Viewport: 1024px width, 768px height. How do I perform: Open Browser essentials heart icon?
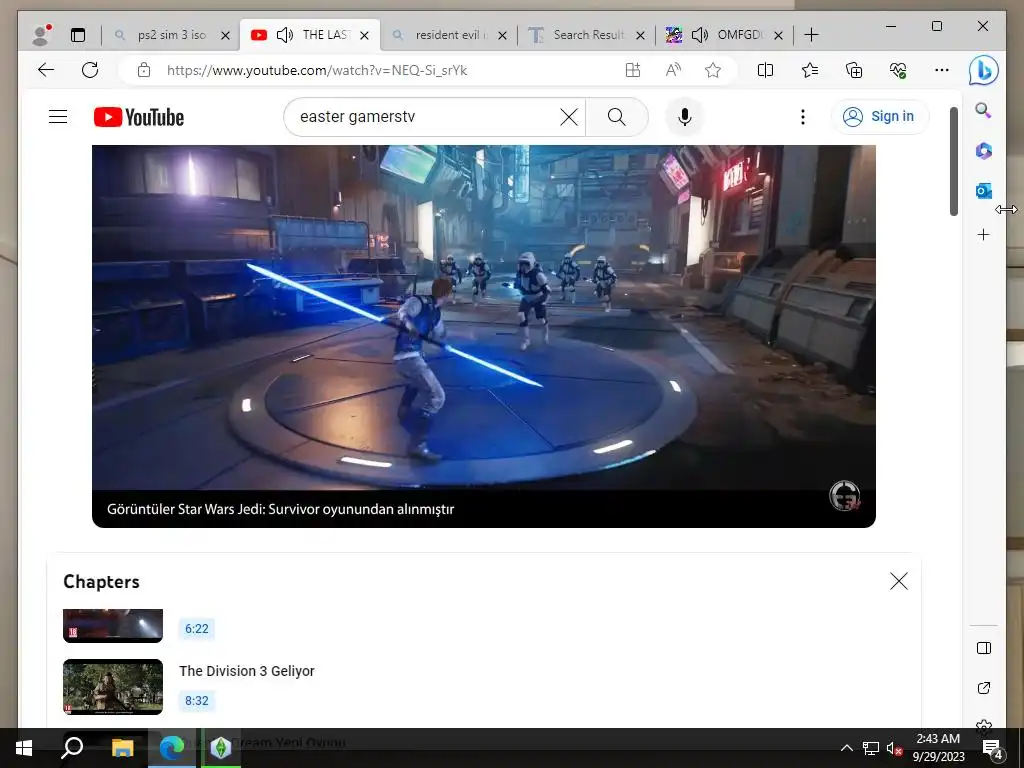[x=898, y=70]
